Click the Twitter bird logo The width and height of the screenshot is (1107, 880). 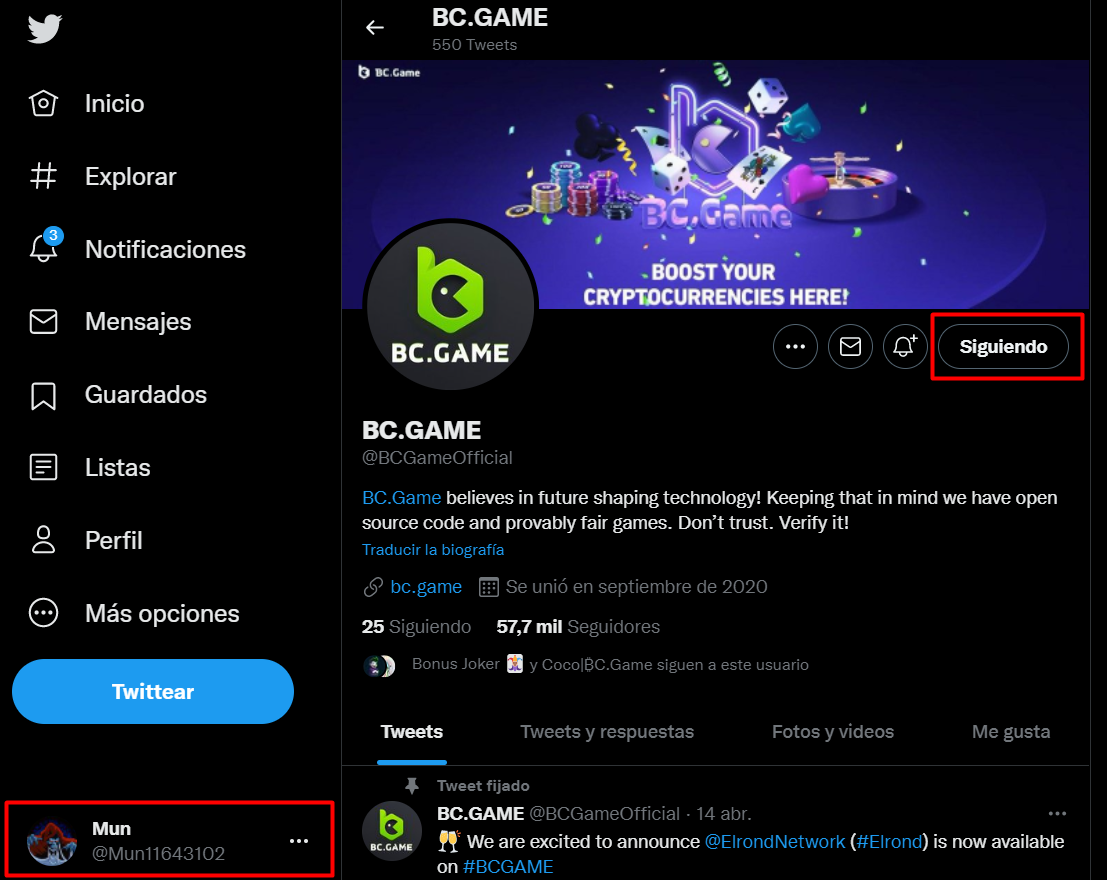(x=45, y=29)
